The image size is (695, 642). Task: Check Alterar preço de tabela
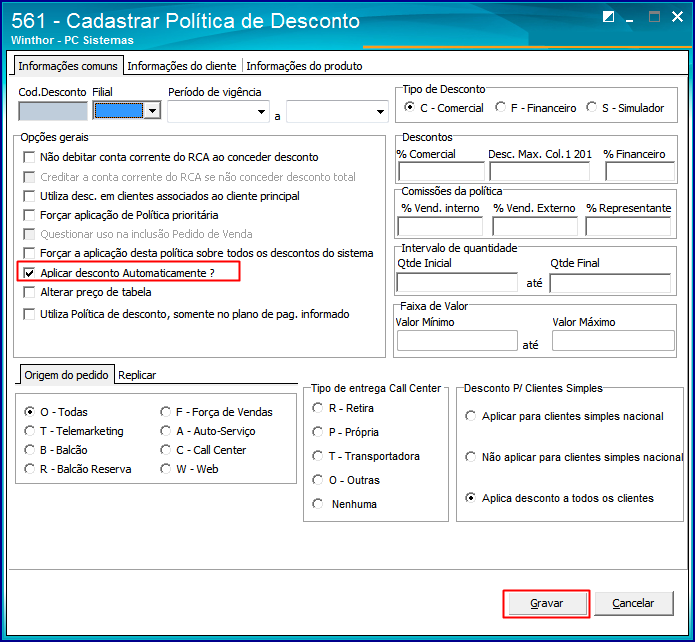(x=29, y=292)
